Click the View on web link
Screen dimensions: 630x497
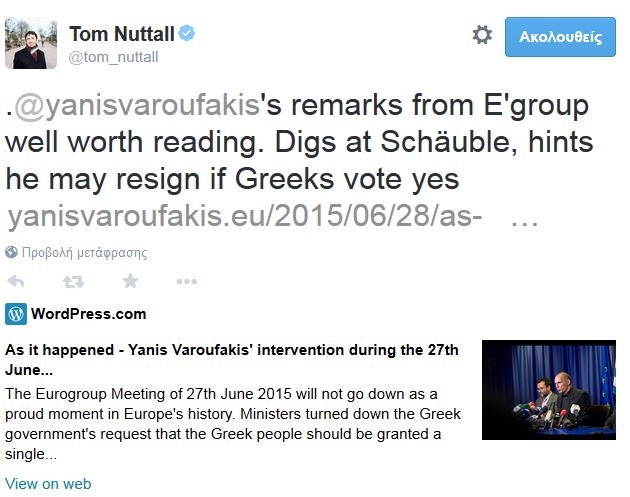48,484
